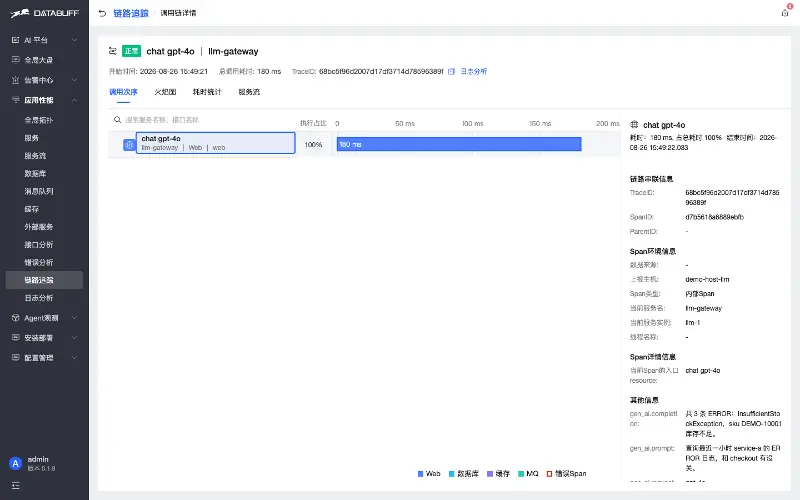Viewport: 800px width, 500px height.
Task: Copy TraceID with the copy icon
Action: (x=451, y=71)
